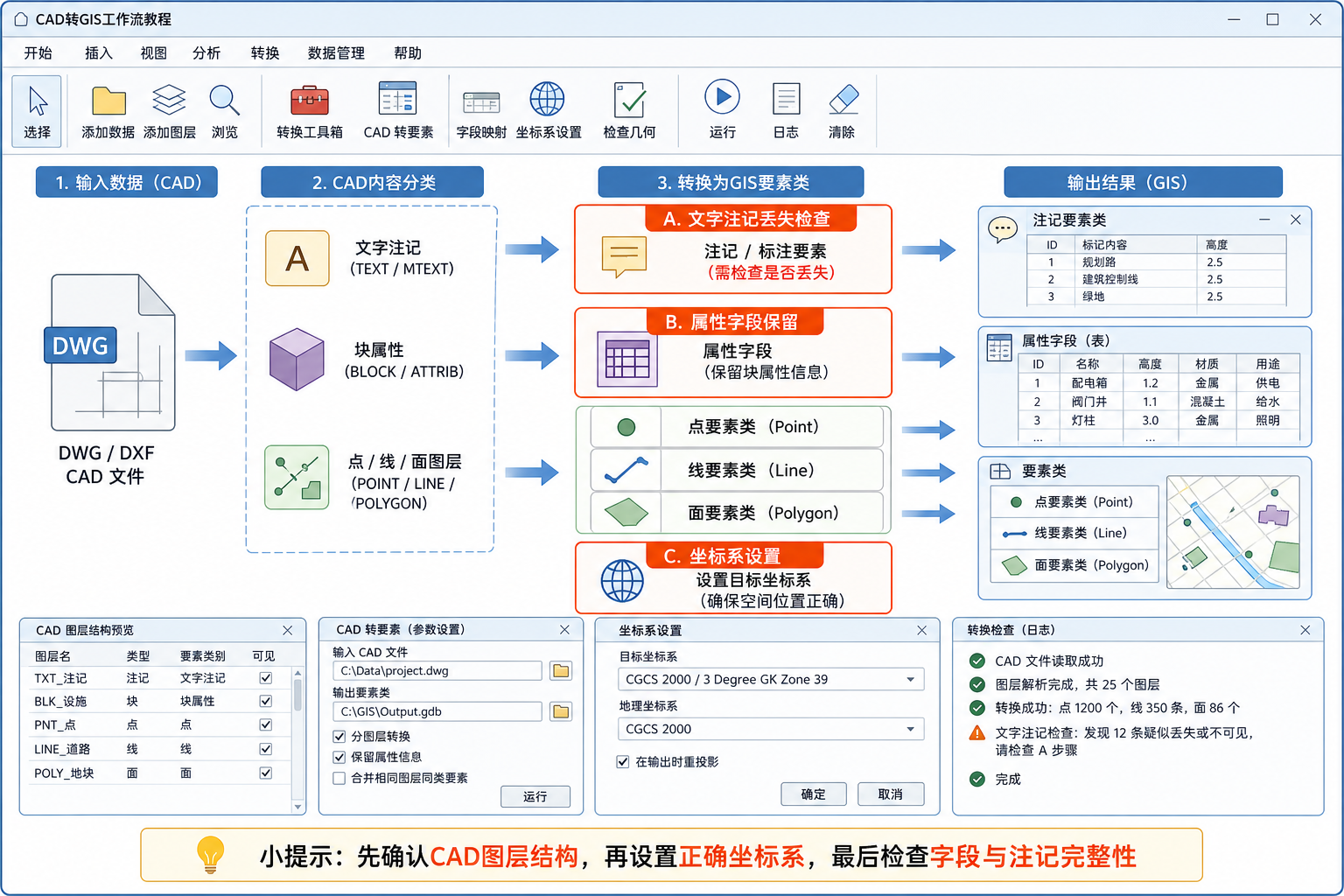Browse folder for 输出要素类
Screen dimensions: 1344x896
coord(561,711)
